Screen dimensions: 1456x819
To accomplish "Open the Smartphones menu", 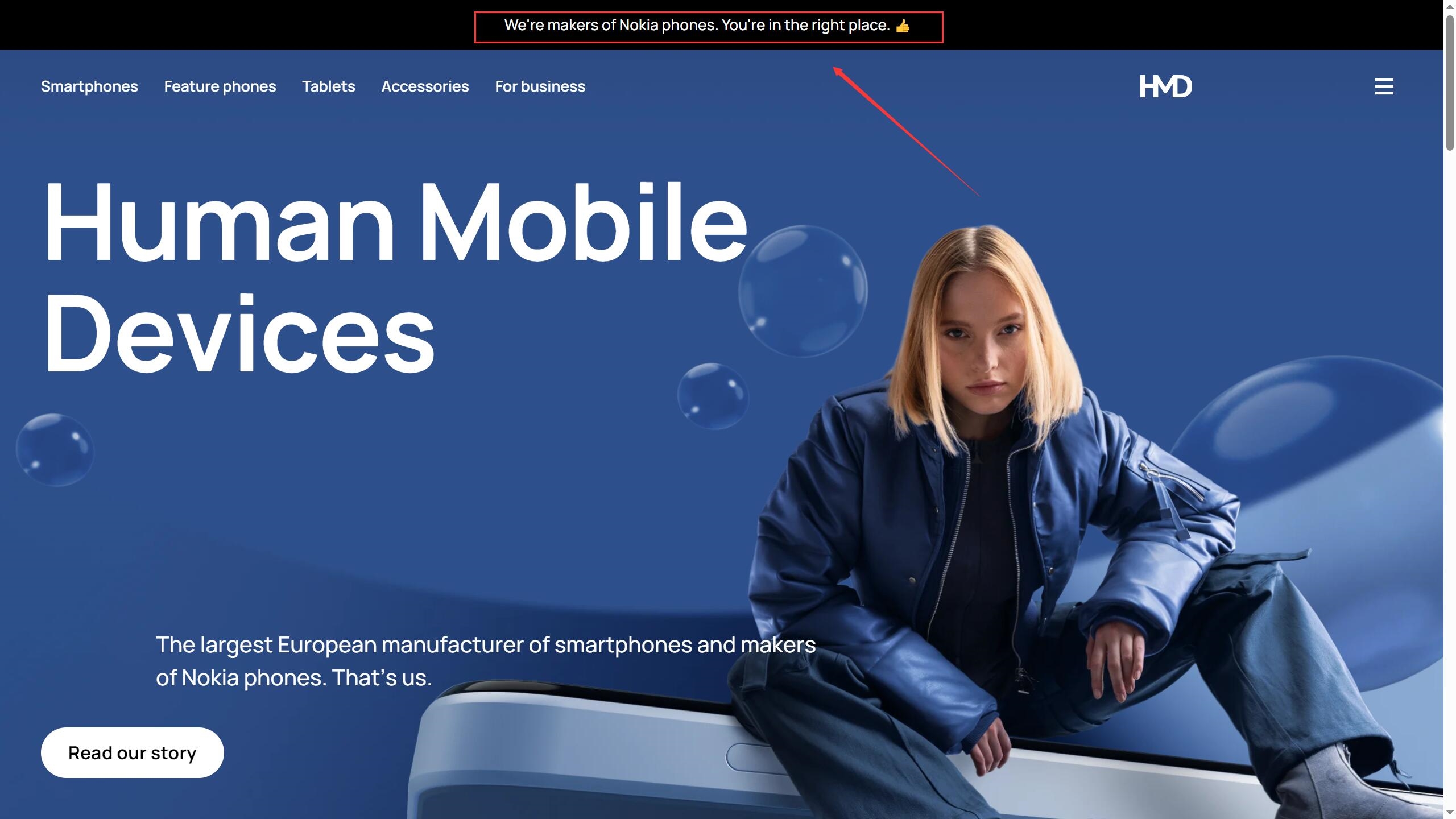I will (89, 86).
